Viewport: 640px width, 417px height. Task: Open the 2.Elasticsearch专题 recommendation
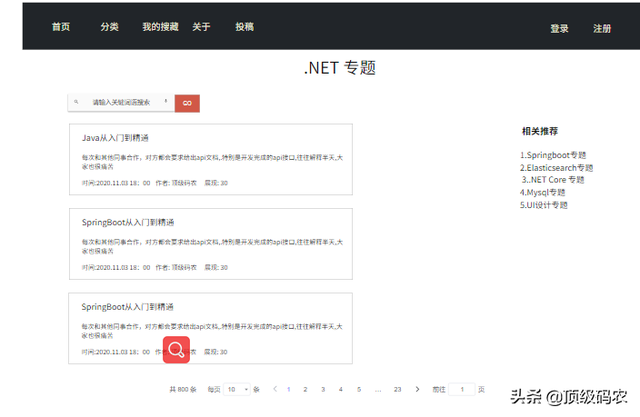tap(556, 168)
